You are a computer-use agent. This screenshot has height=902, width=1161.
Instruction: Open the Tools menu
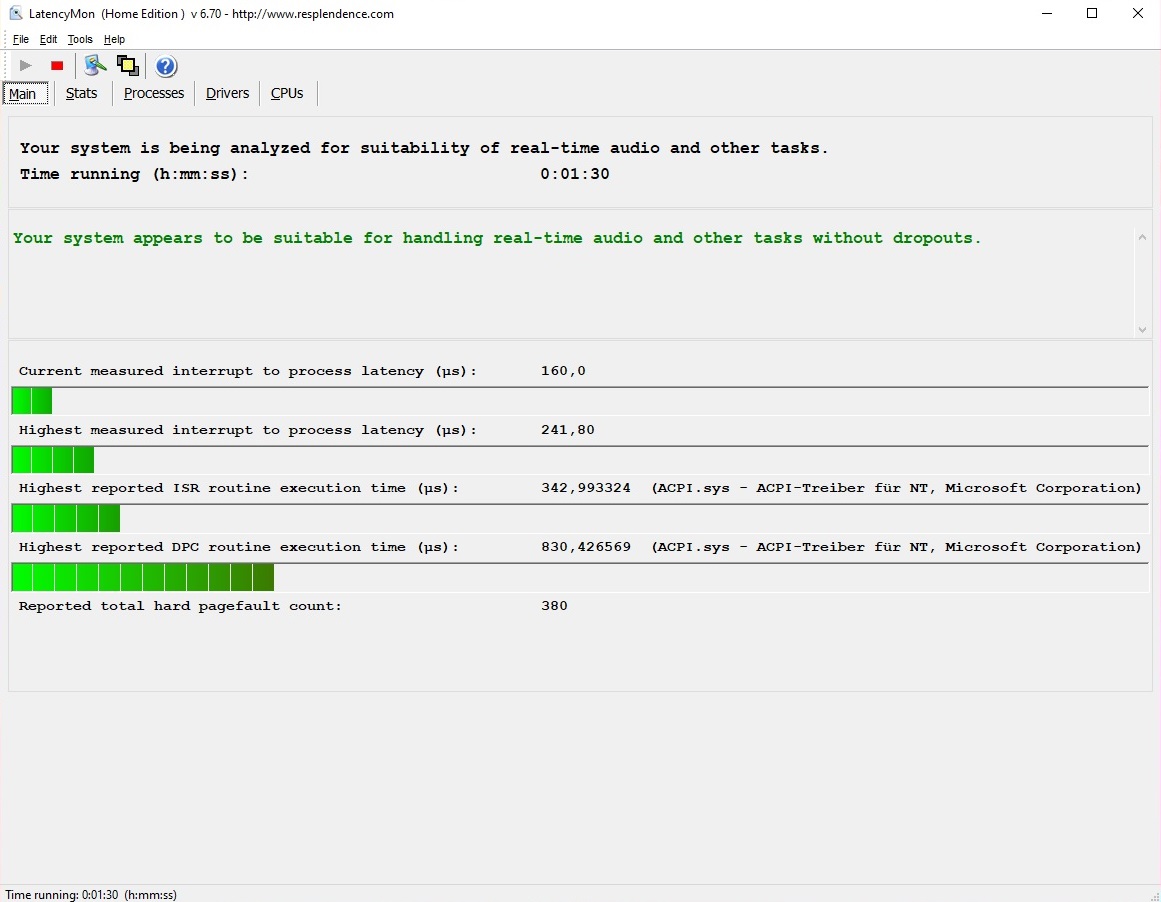point(80,39)
